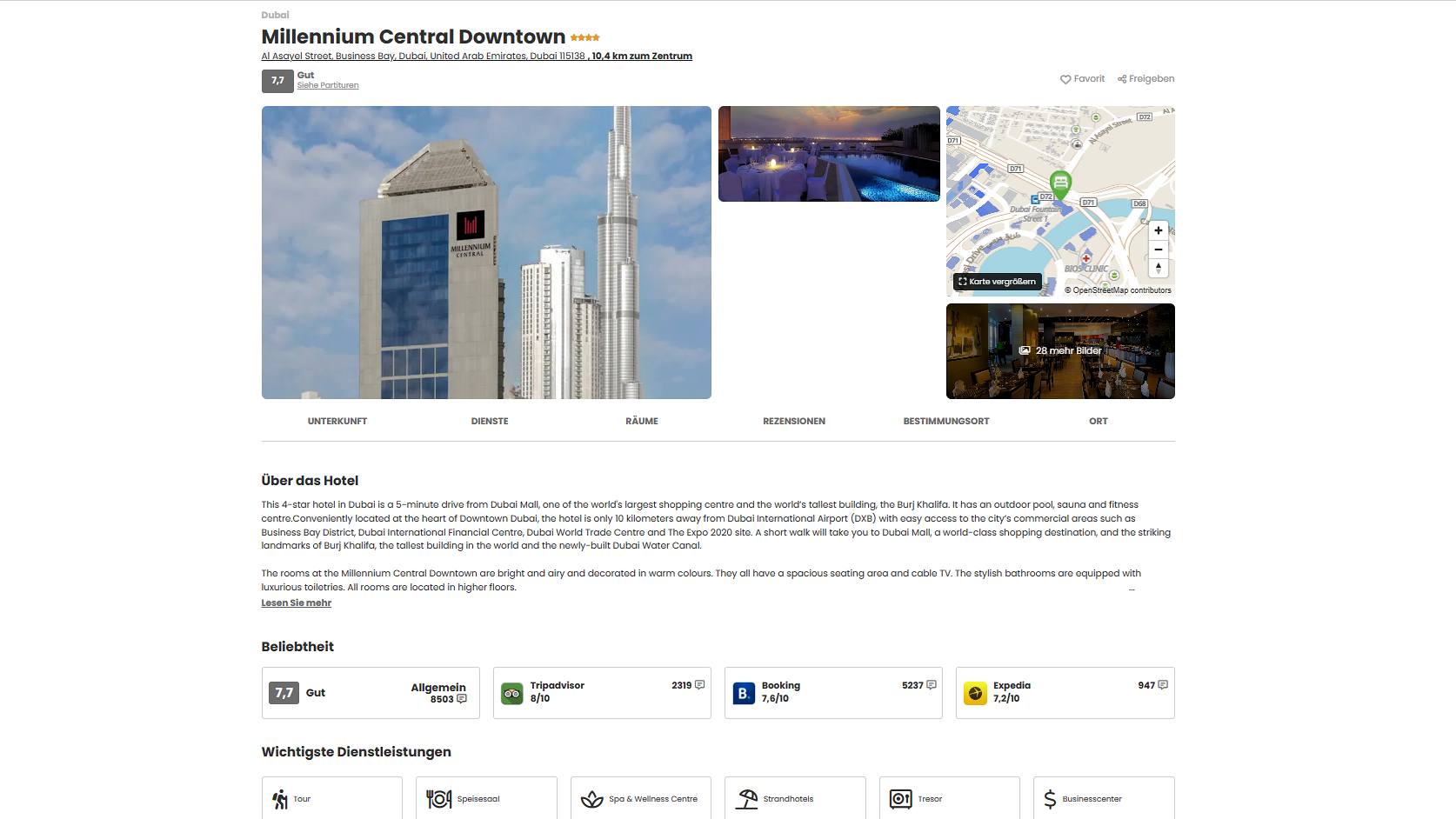
Task: Click the 7,7 score badge near title
Action: [x=277, y=81]
